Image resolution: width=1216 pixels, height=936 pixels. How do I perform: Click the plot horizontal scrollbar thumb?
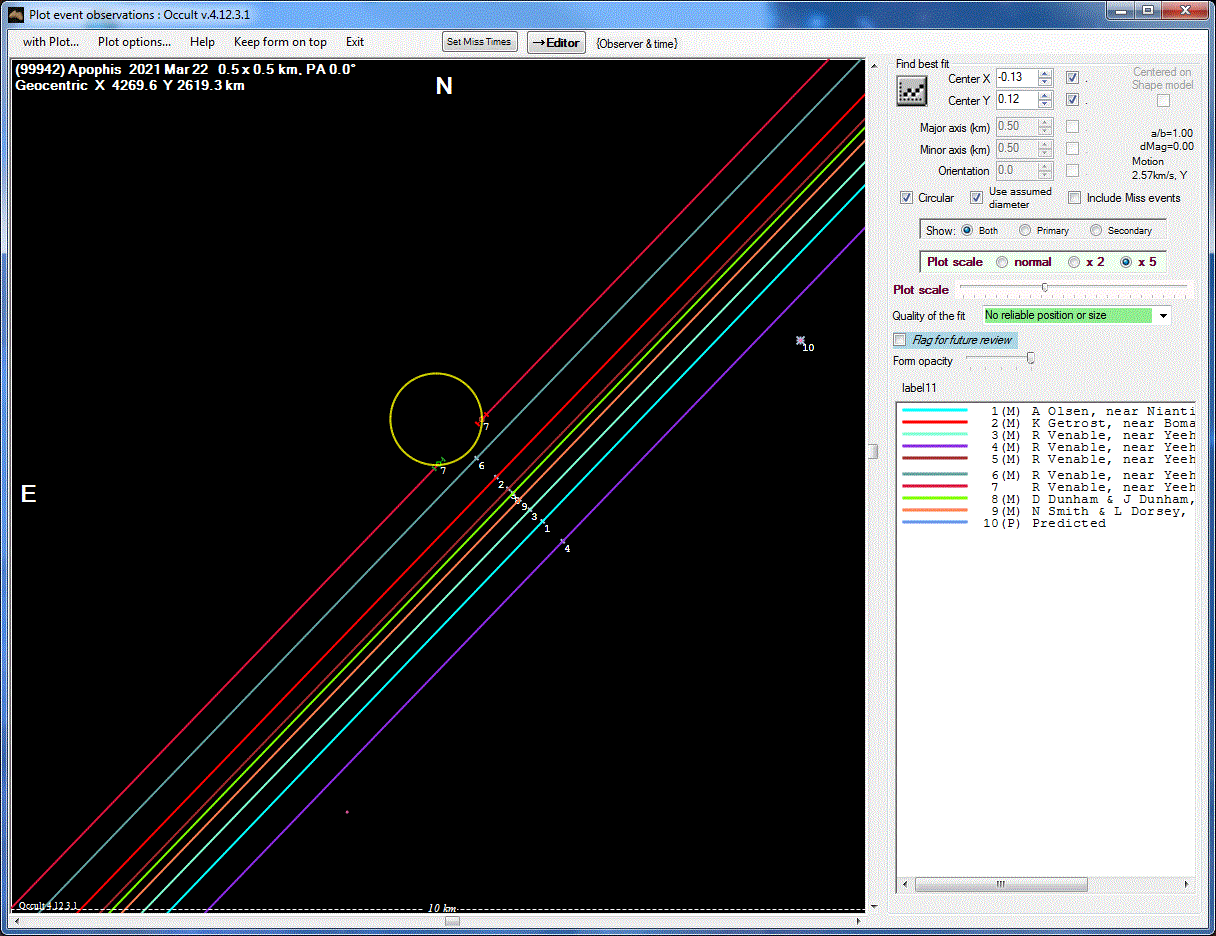point(452,921)
